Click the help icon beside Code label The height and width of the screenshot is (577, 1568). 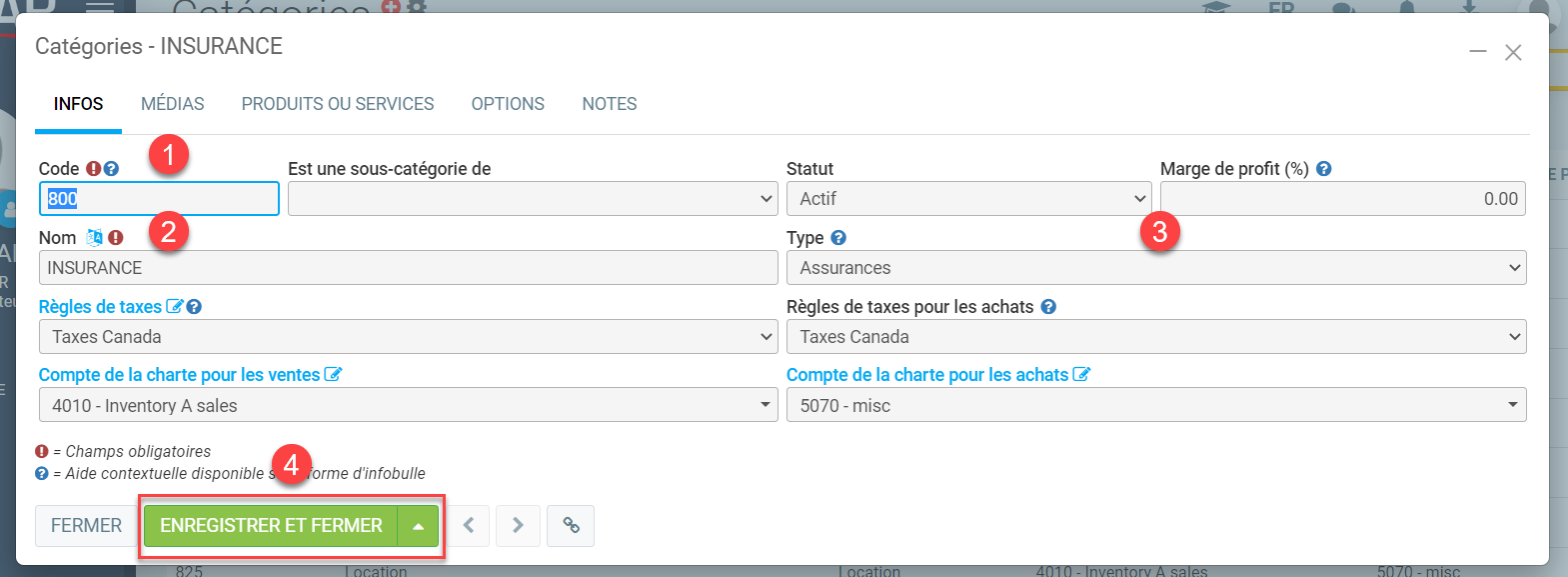point(111,169)
